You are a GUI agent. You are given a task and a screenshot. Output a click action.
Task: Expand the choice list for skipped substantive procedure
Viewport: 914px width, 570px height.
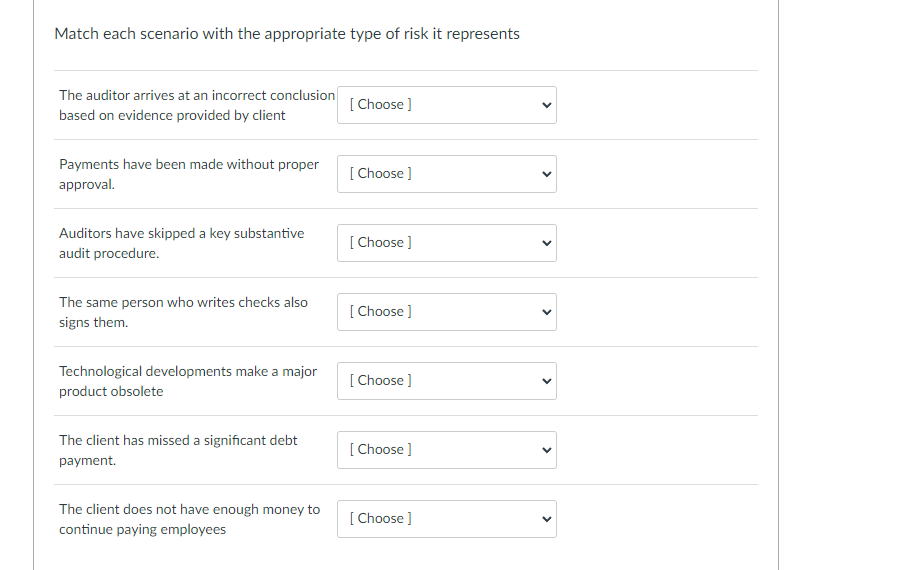point(446,243)
